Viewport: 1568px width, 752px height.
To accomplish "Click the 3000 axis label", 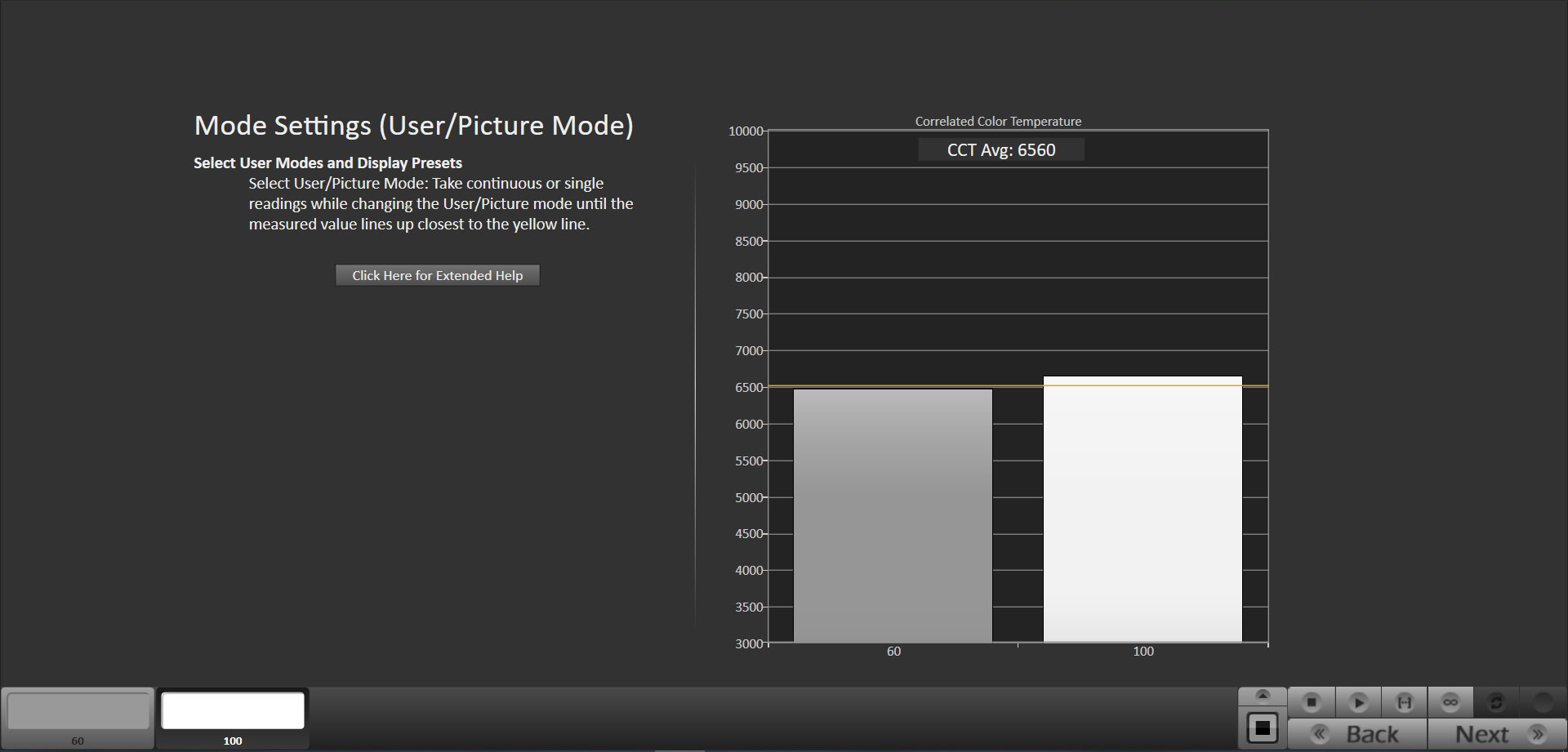I will point(748,643).
